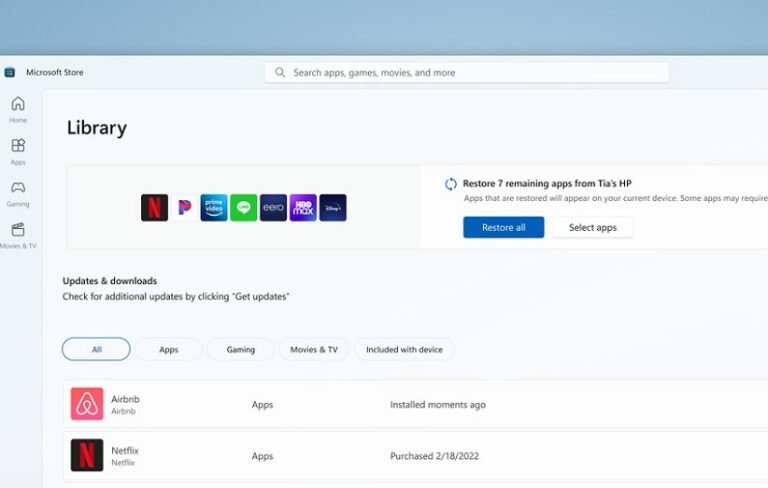The image size is (768, 488).
Task: Click the Disney+ icon in banner
Action: pyautogui.click(x=333, y=208)
